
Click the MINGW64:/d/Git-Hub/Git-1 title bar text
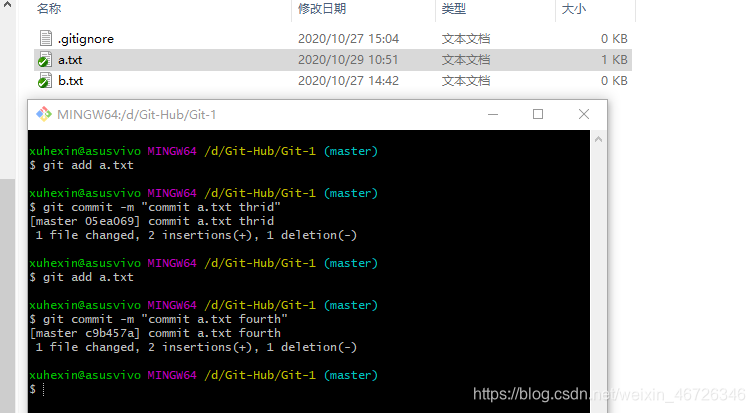click(136, 115)
